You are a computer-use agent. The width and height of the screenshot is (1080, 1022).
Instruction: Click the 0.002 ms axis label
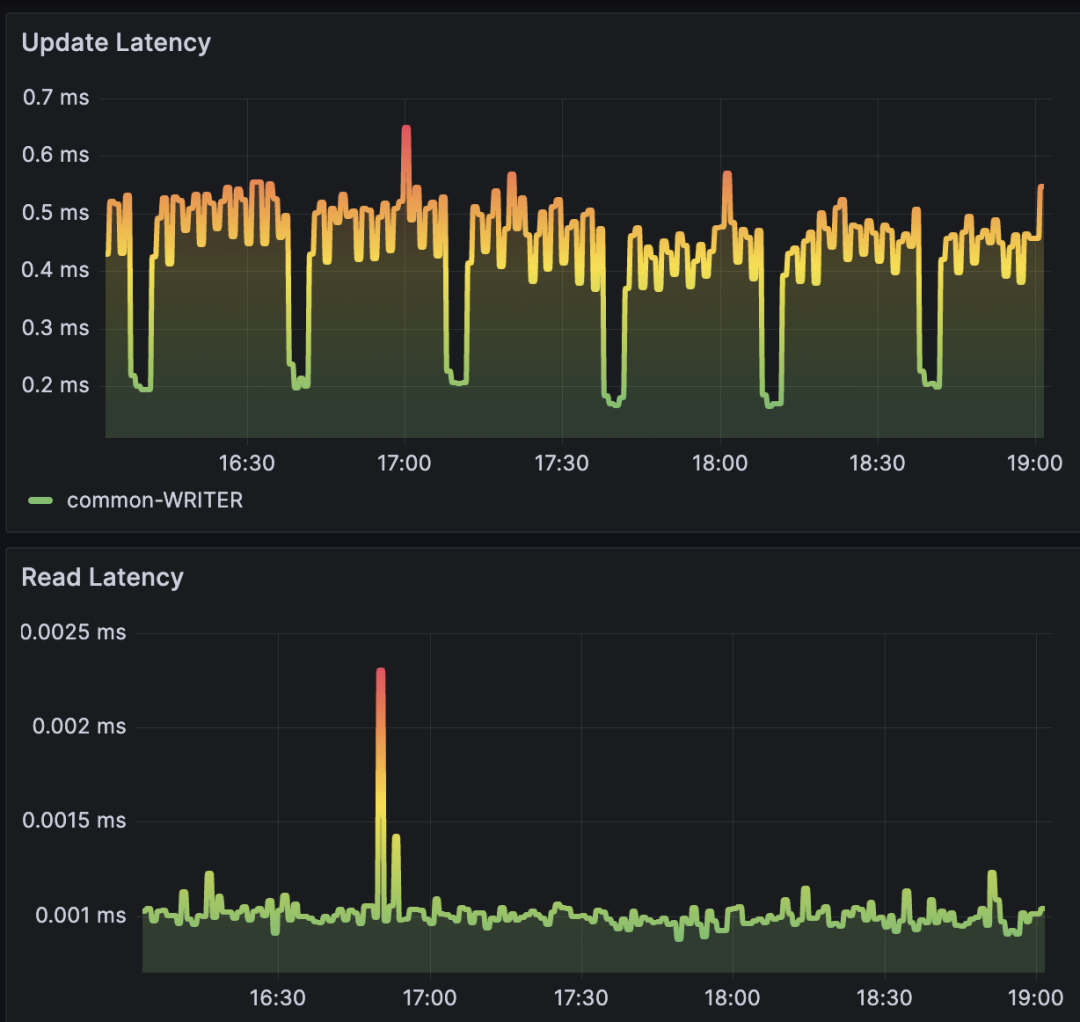pyautogui.click(x=79, y=726)
